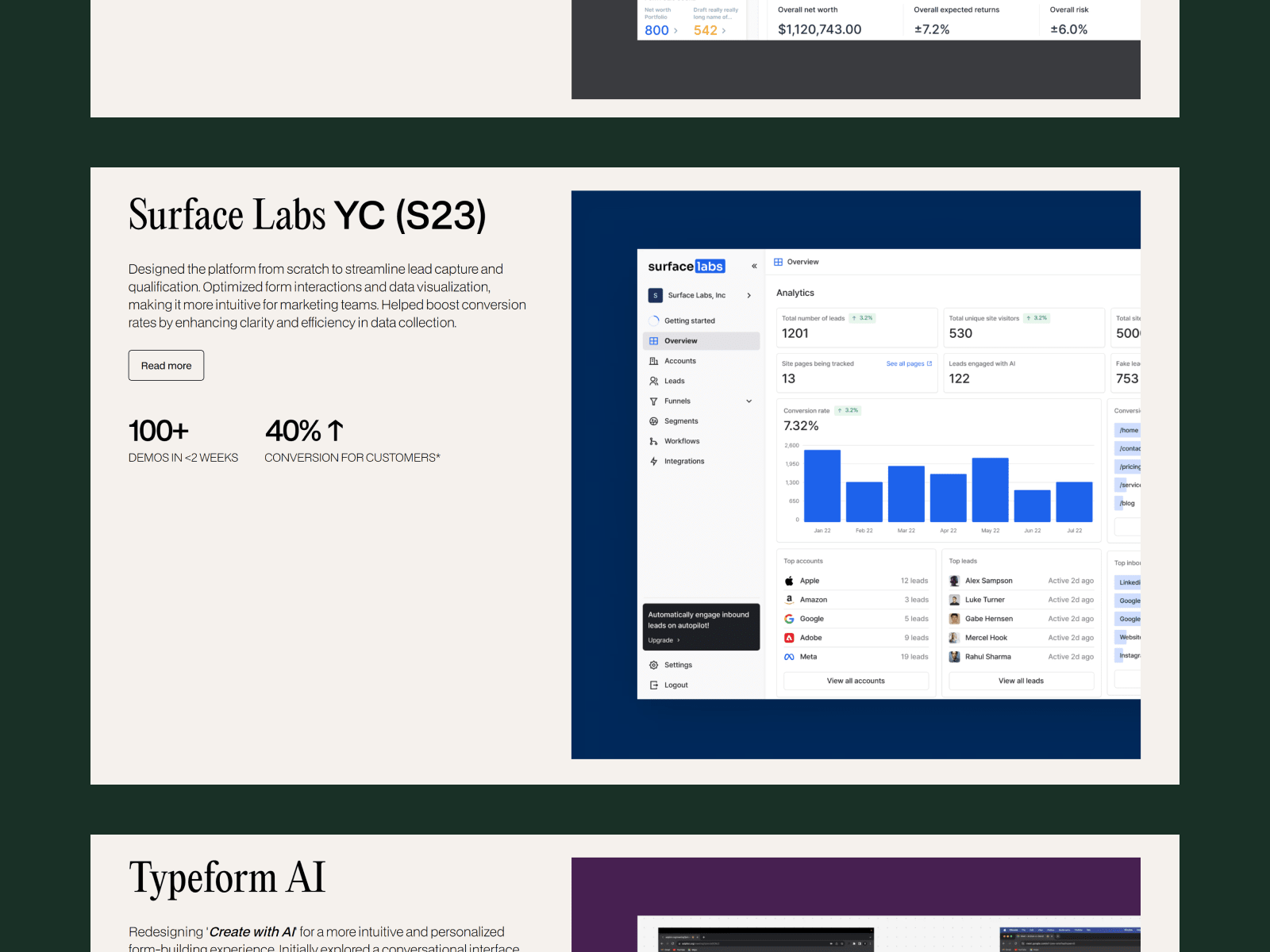Click the '12 leads' value for Apple
The image size is (1270, 952).
[x=914, y=581]
